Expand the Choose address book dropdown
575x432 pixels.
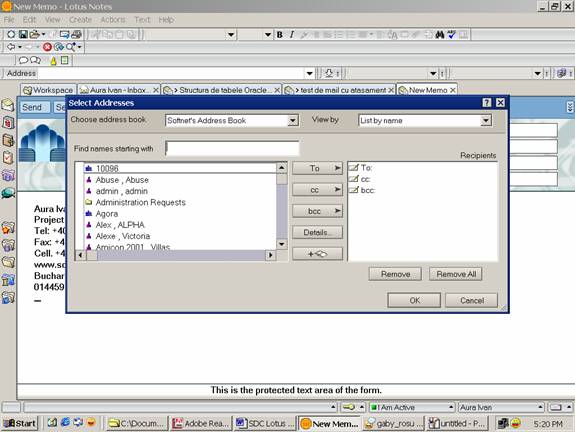pos(293,120)
